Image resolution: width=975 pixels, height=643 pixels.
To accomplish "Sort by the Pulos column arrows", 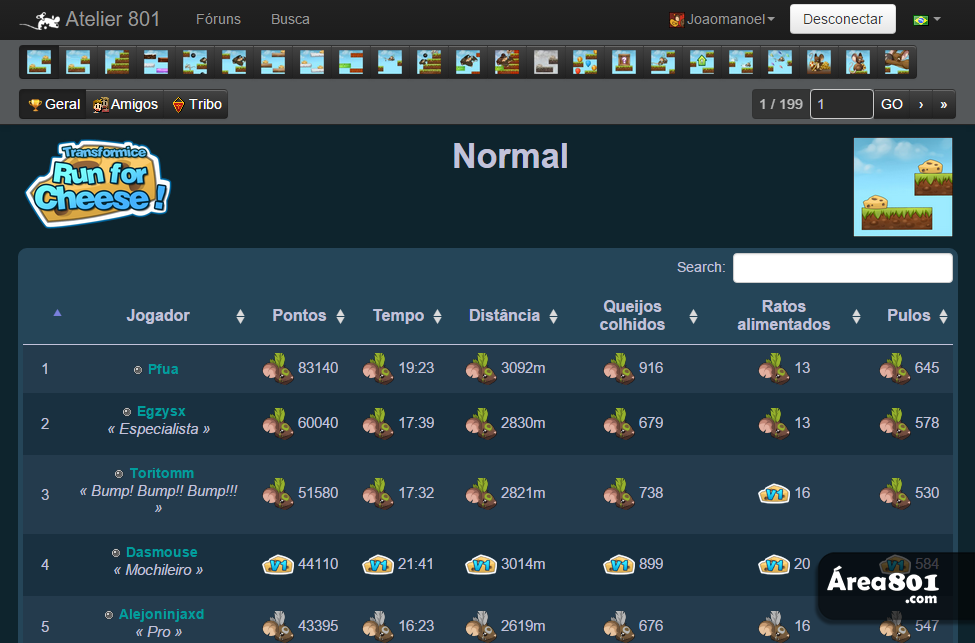I will point(943,317).
